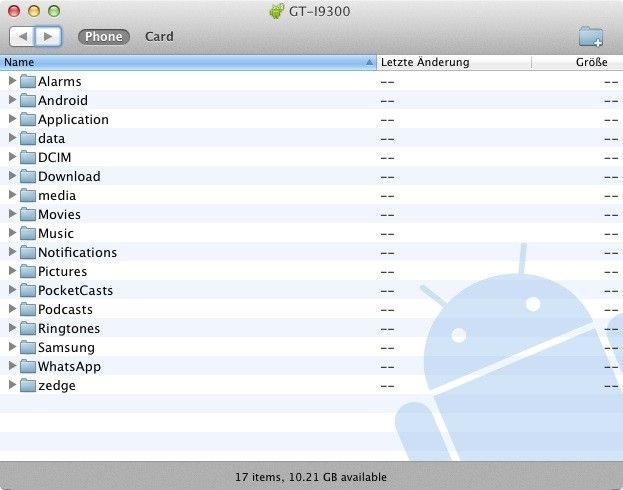
Task: Sort by Letzte Änderung column header
Action: coord(454,62)
